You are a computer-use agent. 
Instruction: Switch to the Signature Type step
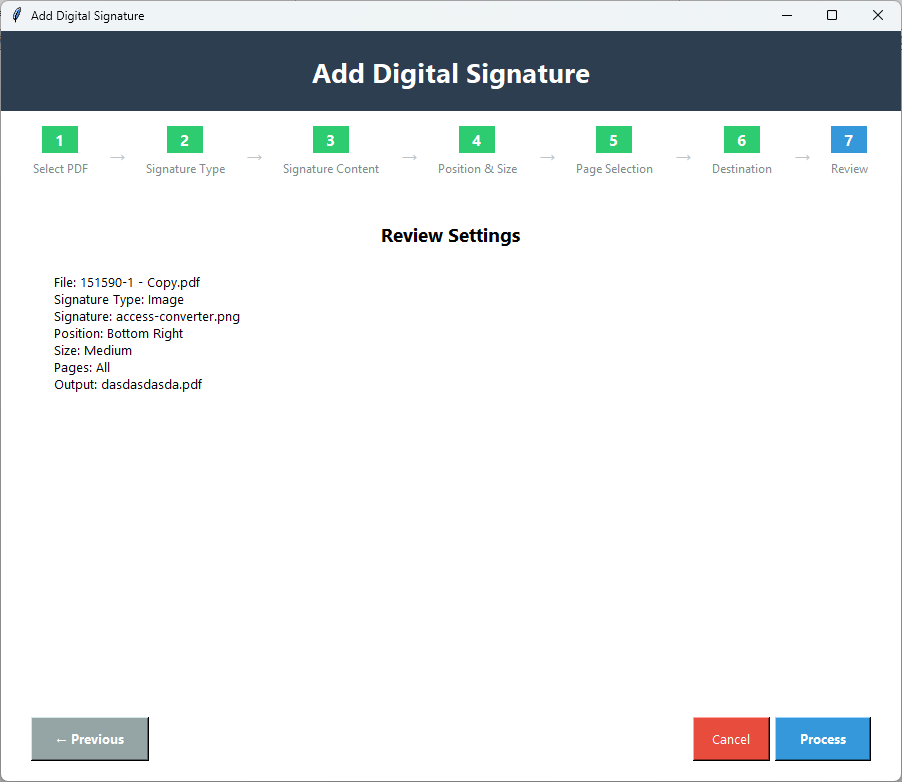click(x=184, y=168)
